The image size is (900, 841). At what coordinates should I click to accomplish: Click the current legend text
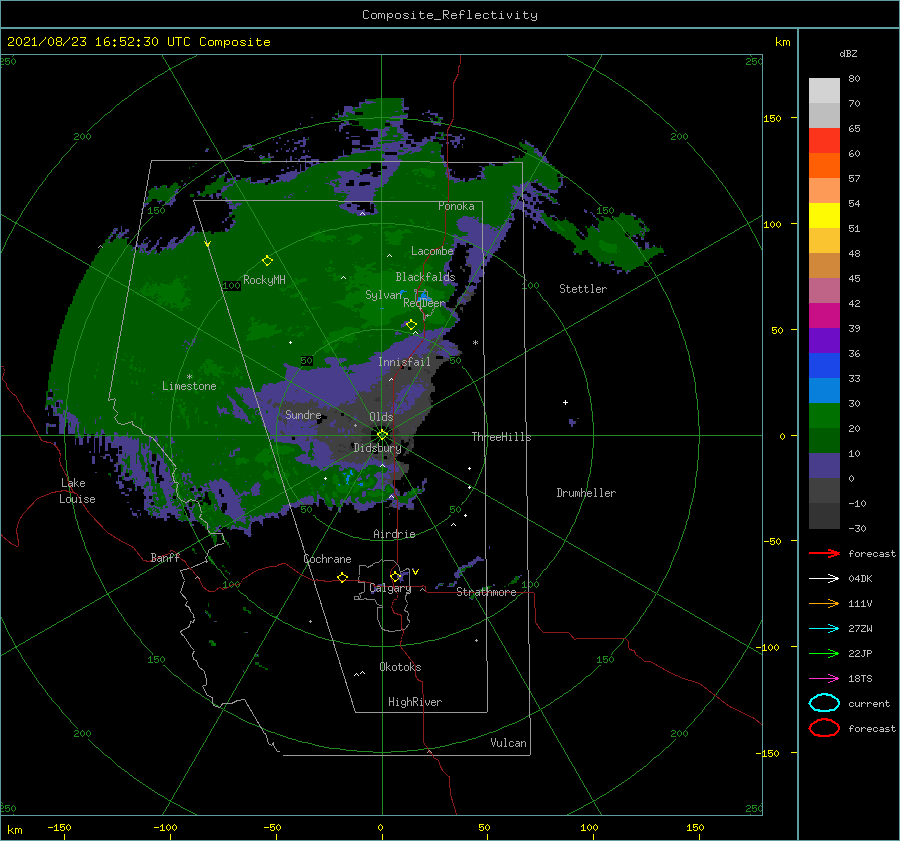pos(869,703)
